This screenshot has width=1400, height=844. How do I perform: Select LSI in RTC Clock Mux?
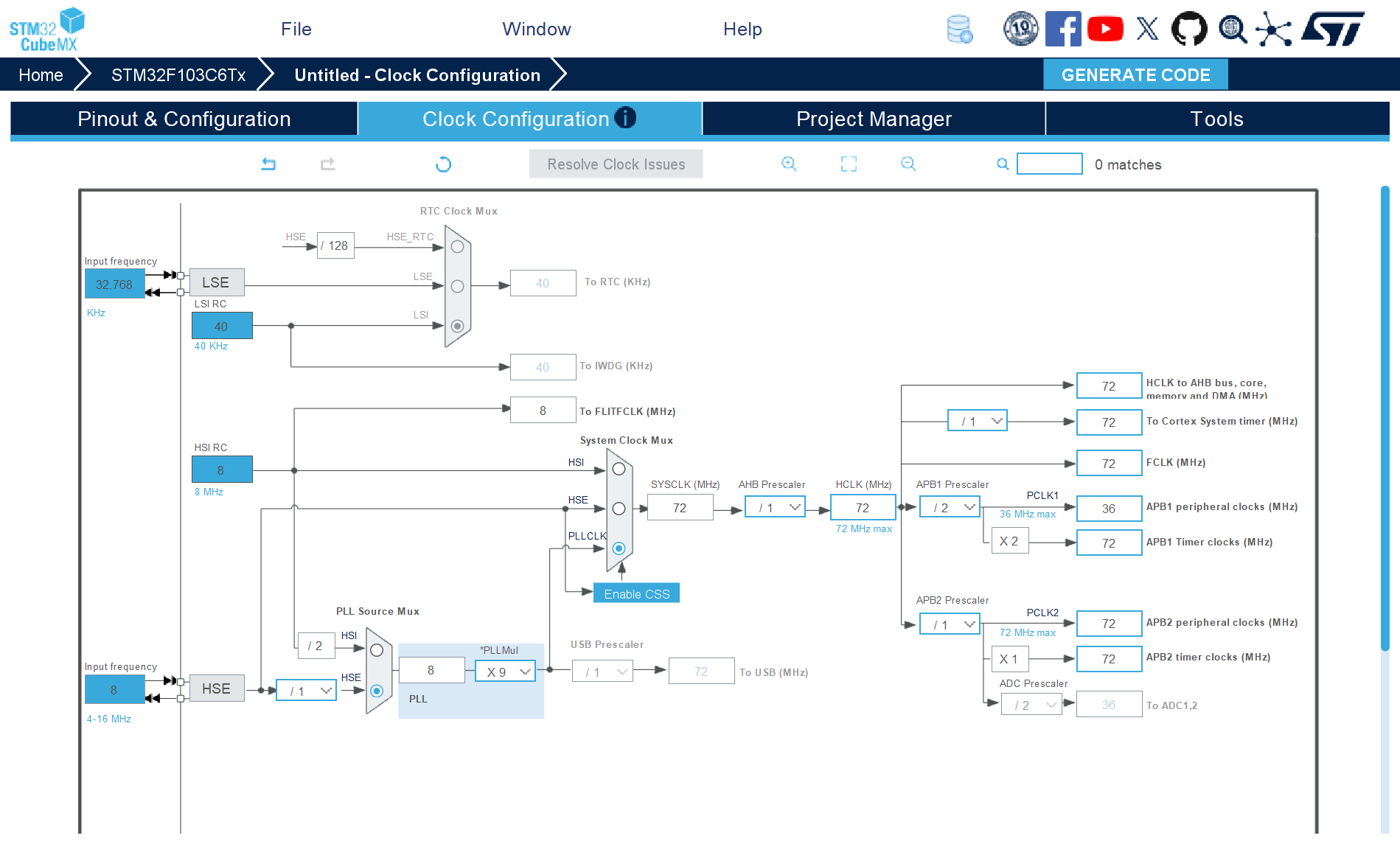[457, 325]
